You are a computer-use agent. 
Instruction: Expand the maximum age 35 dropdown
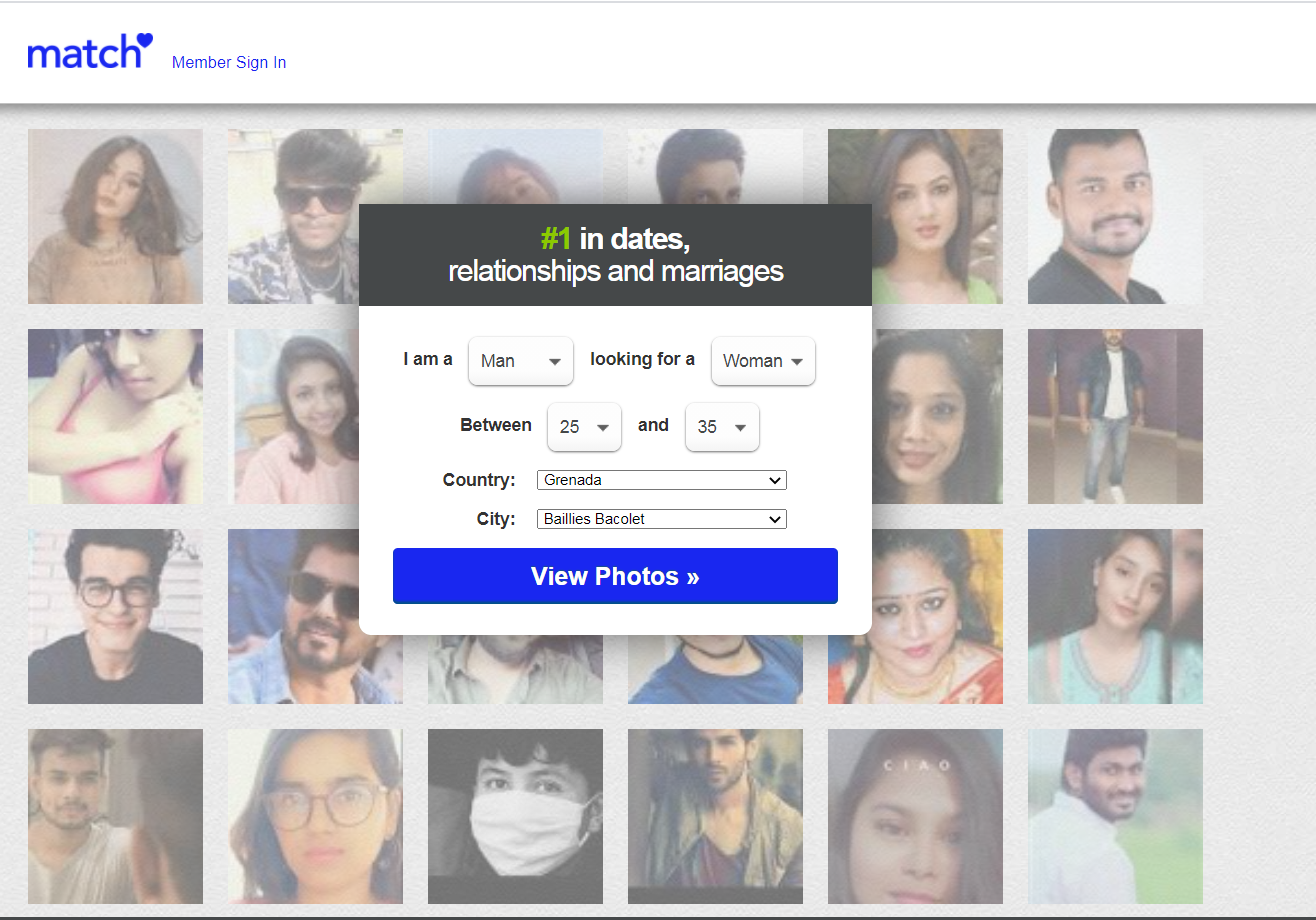[722, 427]
